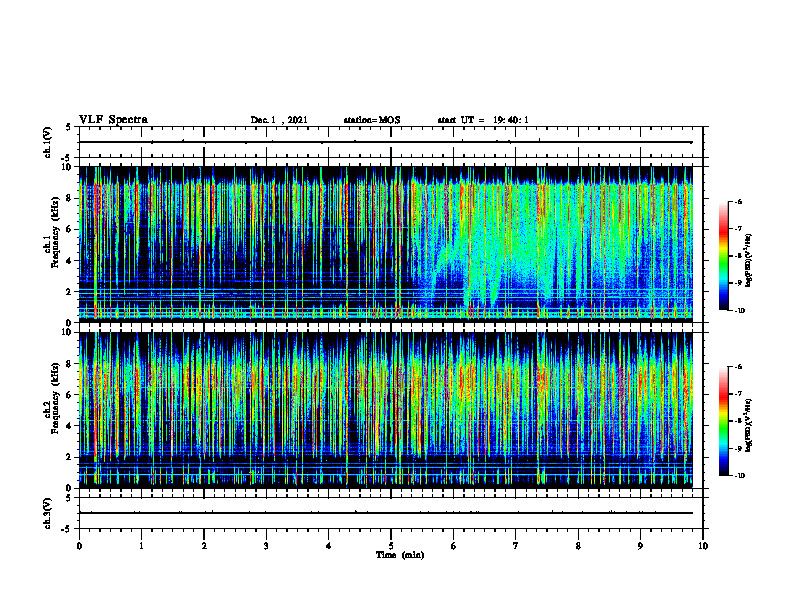Click the "ch.1(V)" waveform axis label

pyautogui.click(x=48, y=142)
